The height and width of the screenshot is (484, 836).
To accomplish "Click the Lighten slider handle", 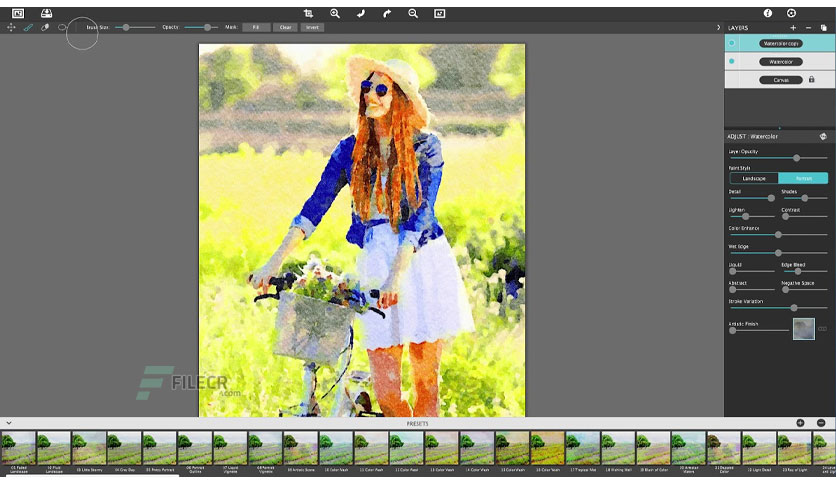I will [x=745, y=216].
